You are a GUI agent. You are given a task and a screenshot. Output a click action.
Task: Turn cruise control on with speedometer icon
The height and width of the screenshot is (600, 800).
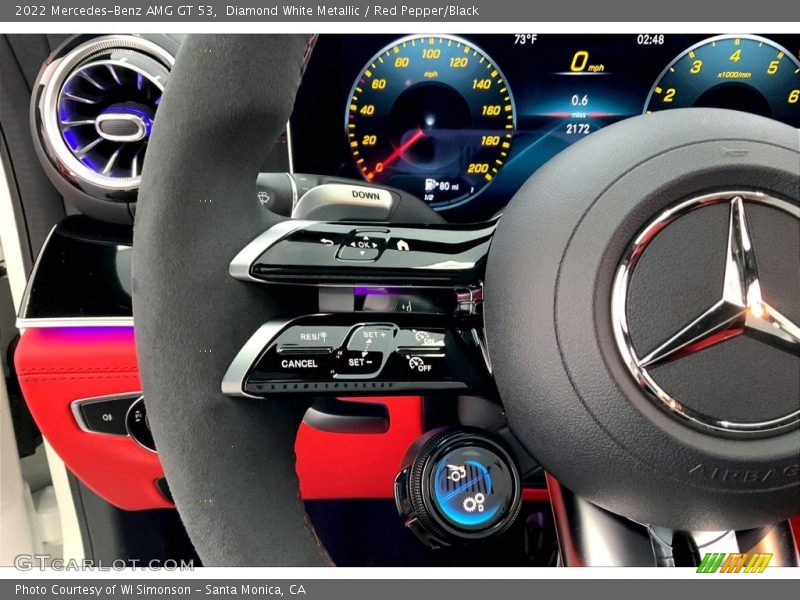coord(428,338)
